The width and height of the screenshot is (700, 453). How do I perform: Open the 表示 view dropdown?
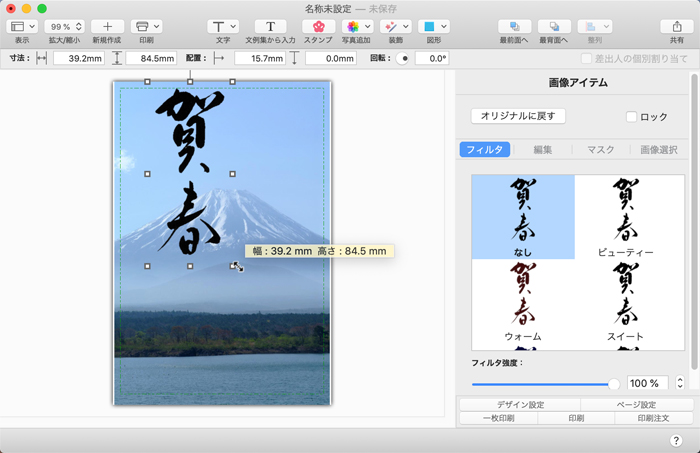[x=22, y=26]
